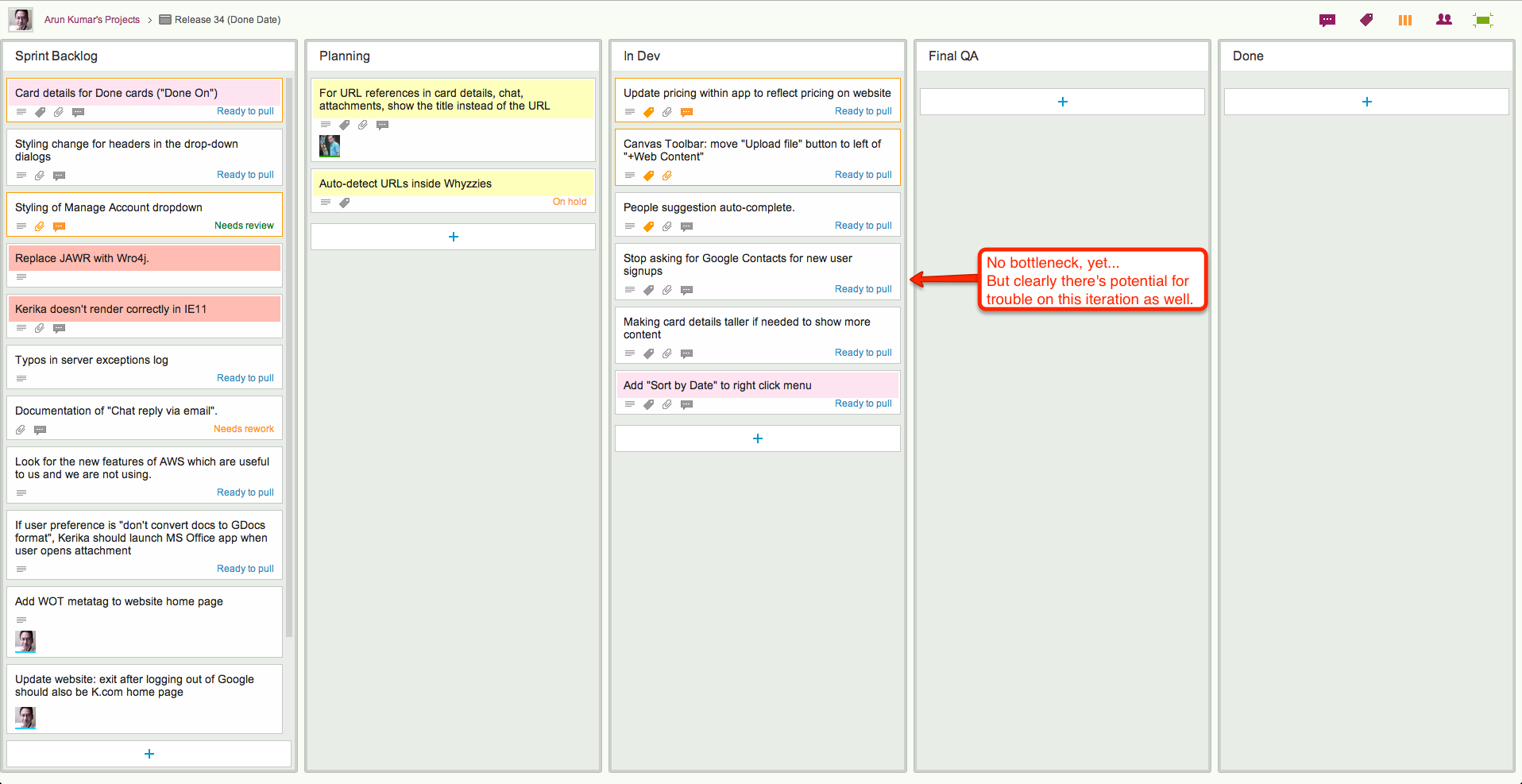Click chat icon on Add Sort by Date card

click(686, 404)
